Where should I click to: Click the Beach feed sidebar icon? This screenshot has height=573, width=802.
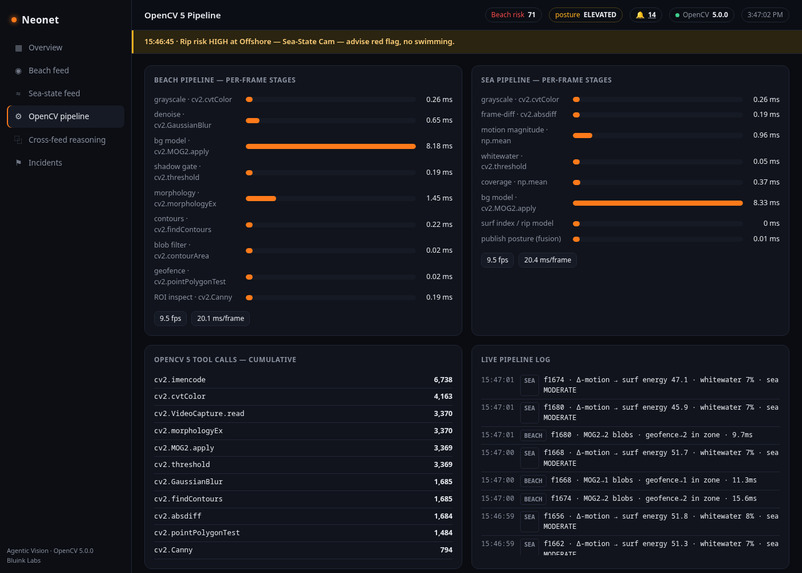tap(18, 71)
